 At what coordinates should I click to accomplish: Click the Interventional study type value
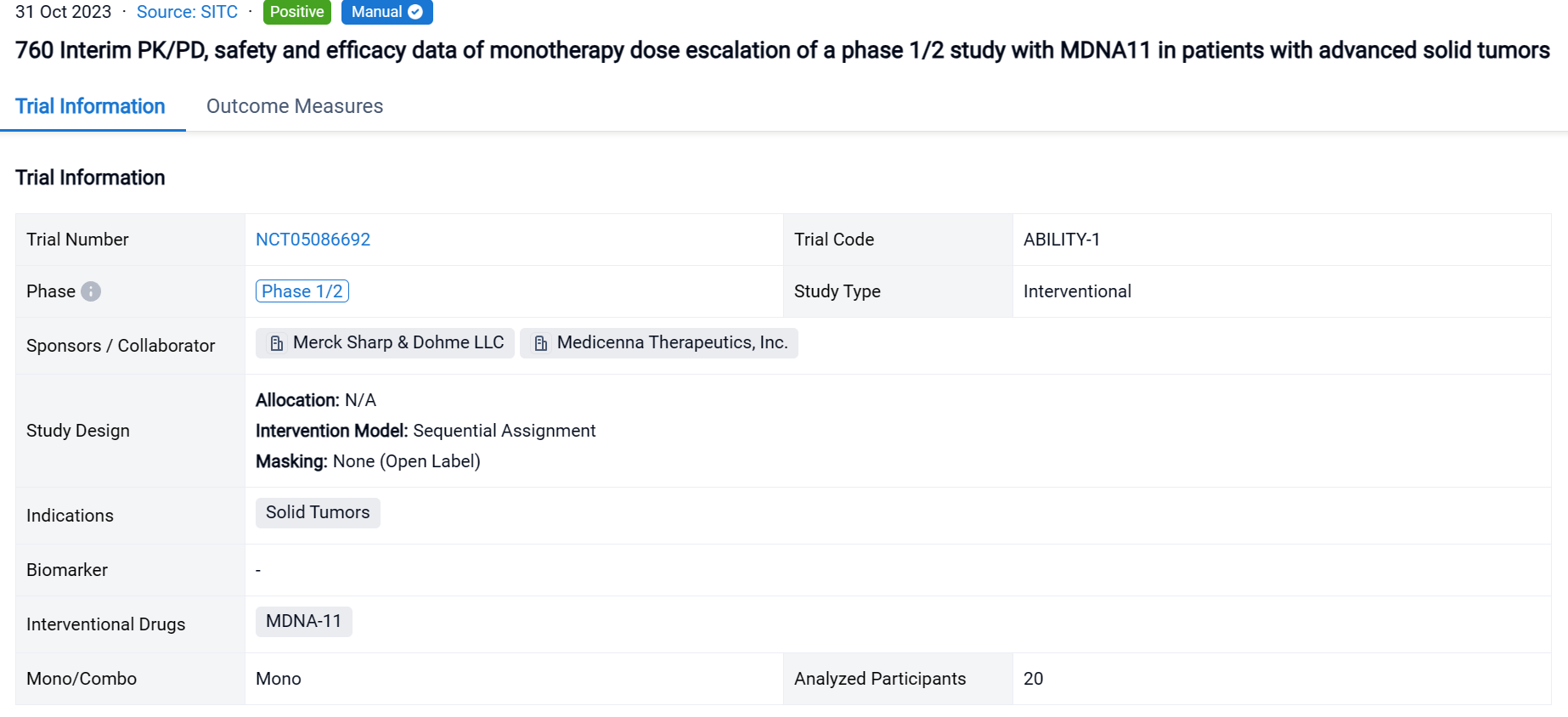(1076, 291)
